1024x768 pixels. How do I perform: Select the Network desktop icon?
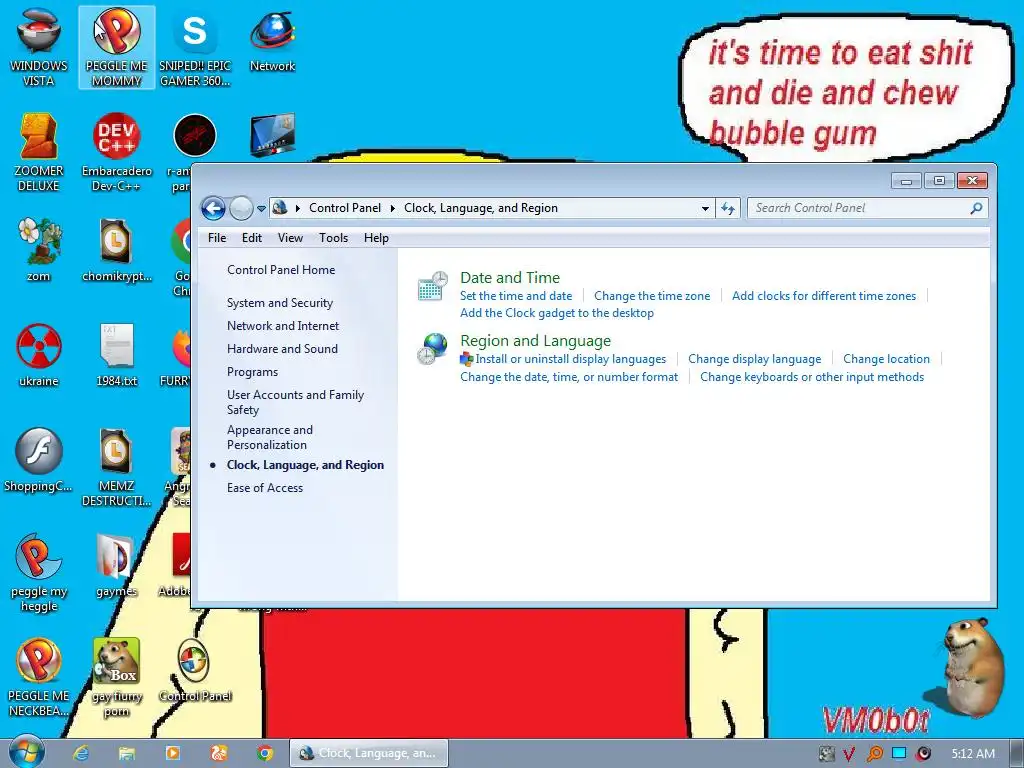(x=272, y=40)
